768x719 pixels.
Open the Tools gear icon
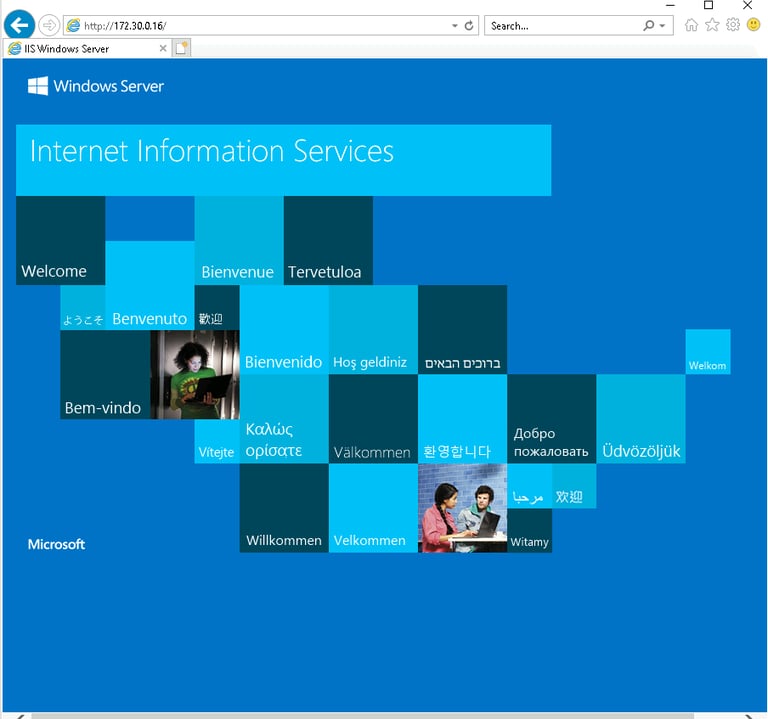point(733,24)
